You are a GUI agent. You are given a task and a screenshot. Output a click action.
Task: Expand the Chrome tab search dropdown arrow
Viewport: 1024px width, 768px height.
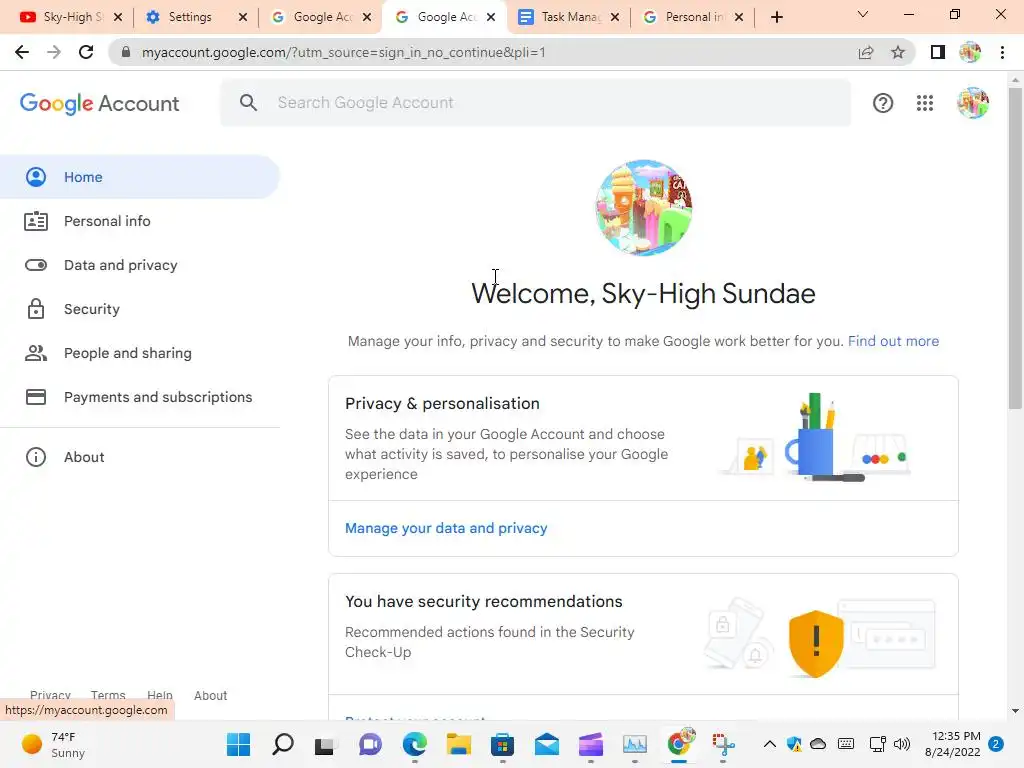[x=863, y=14]
